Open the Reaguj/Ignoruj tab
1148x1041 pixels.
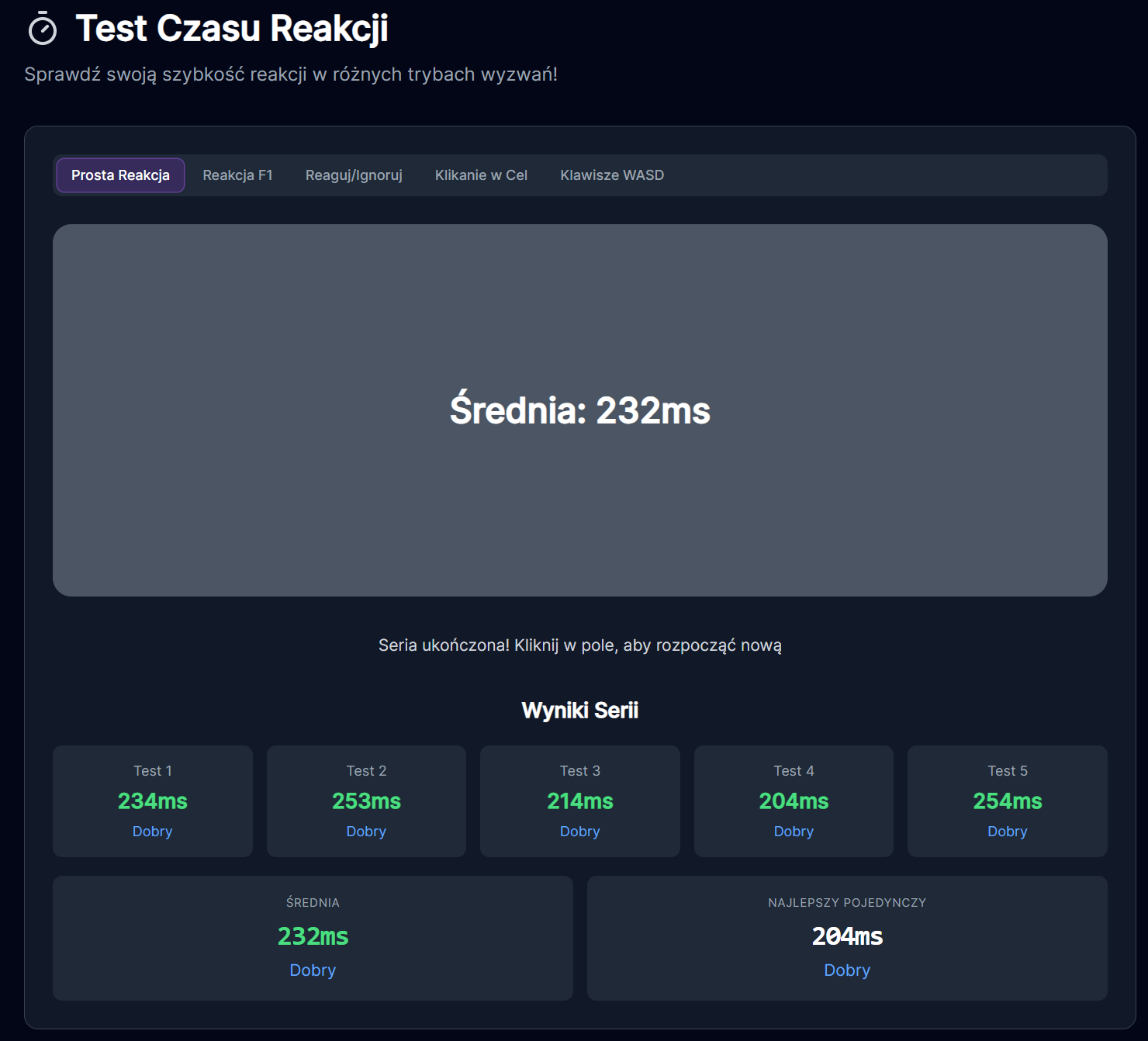(x=354, y=175)
